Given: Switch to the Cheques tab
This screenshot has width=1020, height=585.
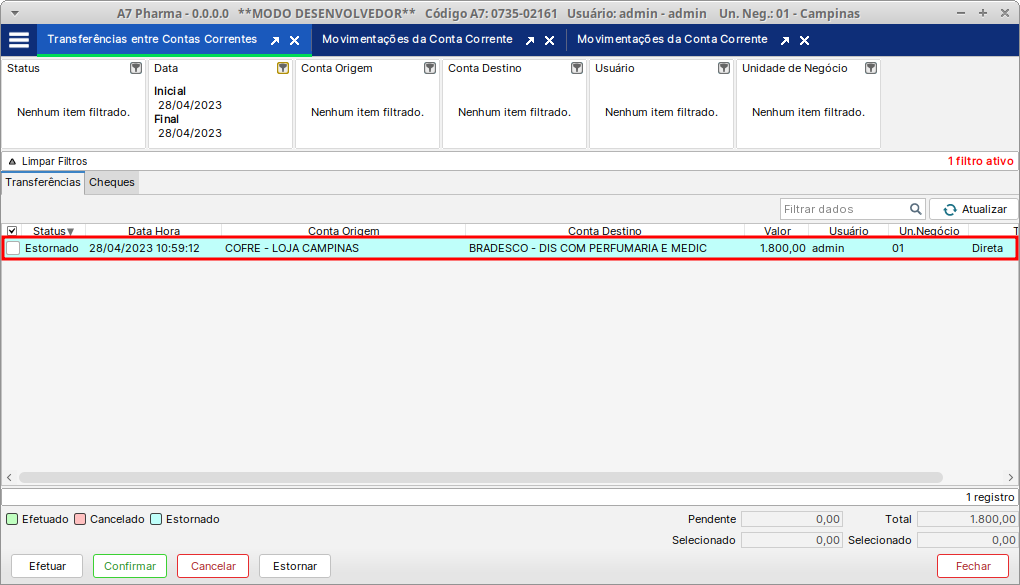Looking at the screenshot, I should (111, 182).
